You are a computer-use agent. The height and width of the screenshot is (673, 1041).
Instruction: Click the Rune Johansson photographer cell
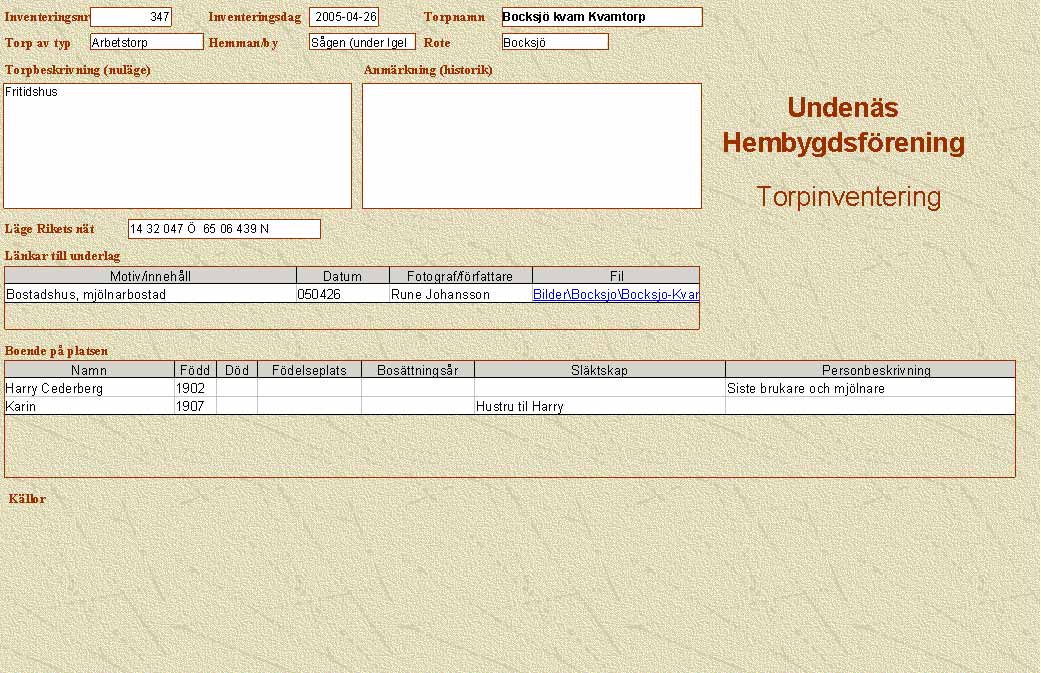pyautogui.click(x=460, y=295)
